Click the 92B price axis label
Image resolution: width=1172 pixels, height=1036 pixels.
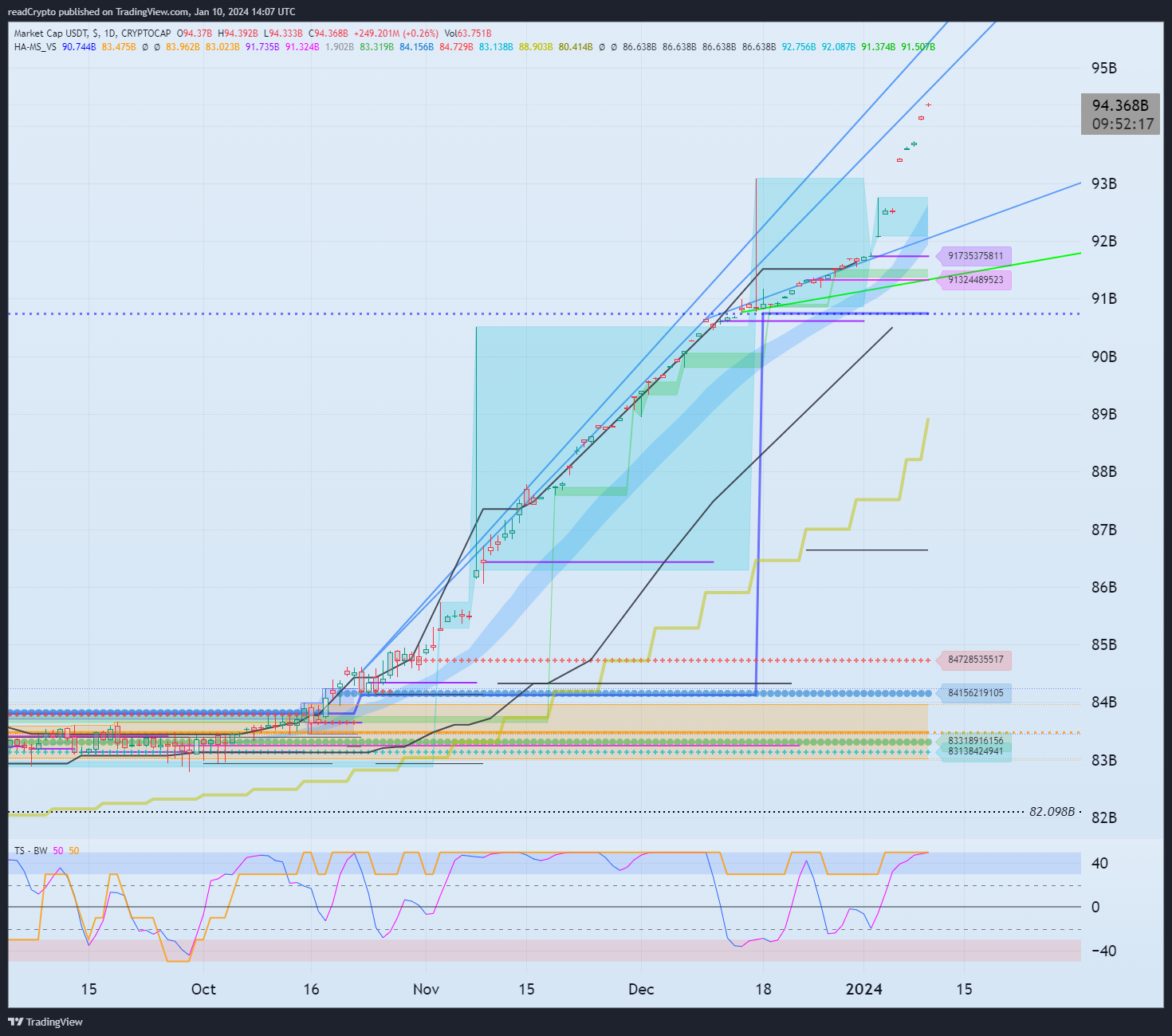[x=1103, y=241]
